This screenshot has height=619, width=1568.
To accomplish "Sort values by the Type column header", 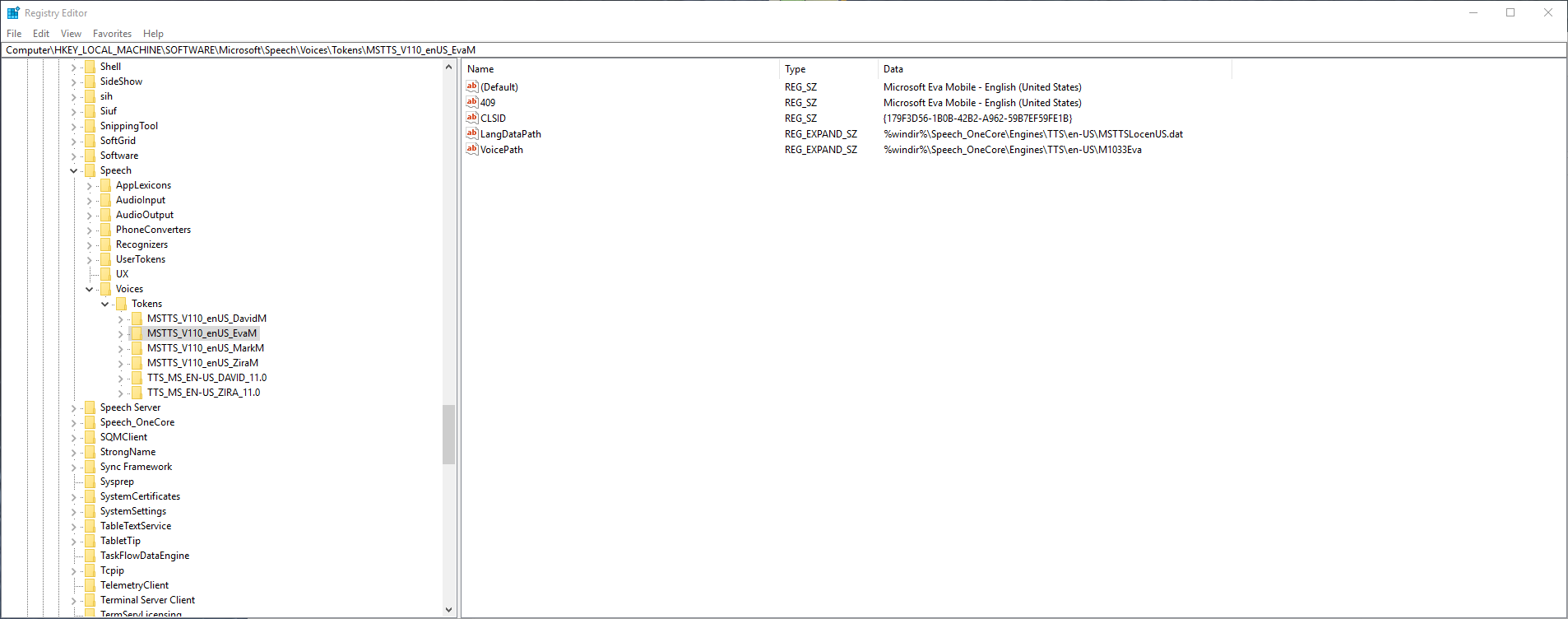I will [x=828, y=69].
